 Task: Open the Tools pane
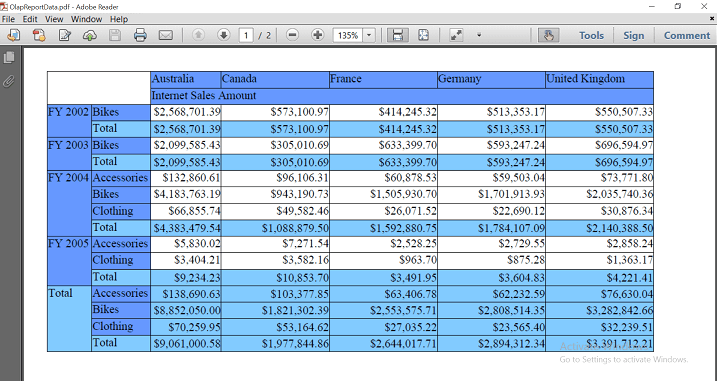[x=591, y=35]
